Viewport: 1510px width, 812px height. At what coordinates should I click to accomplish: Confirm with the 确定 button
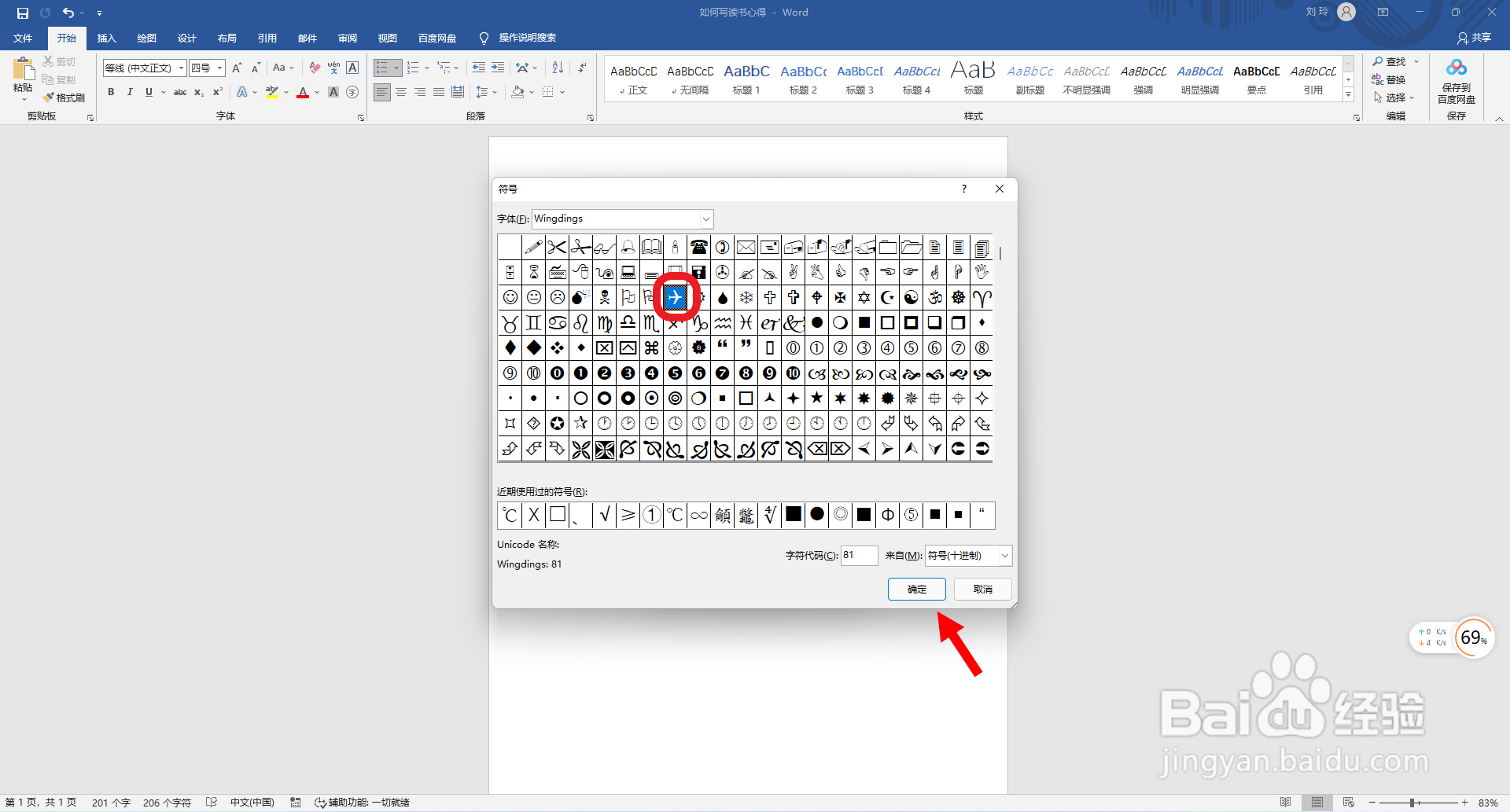tap(916, 589)
